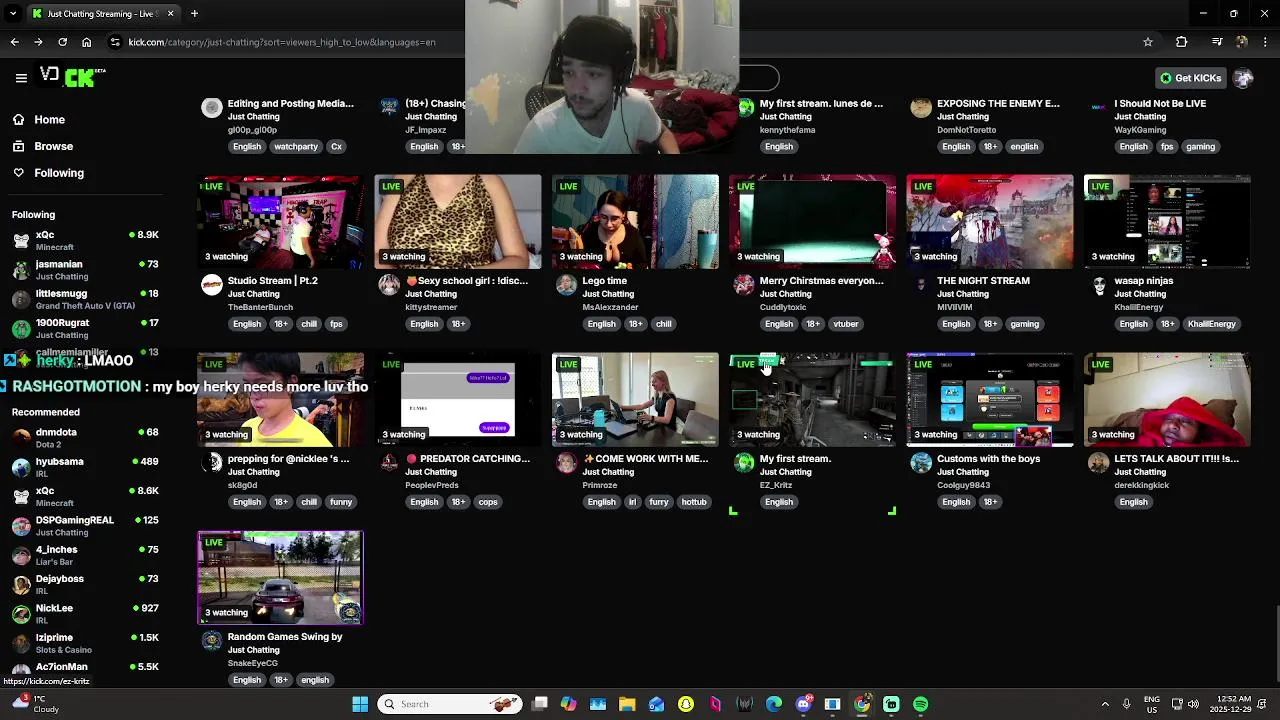Open littlesmugg channel in sidebar

85,299
